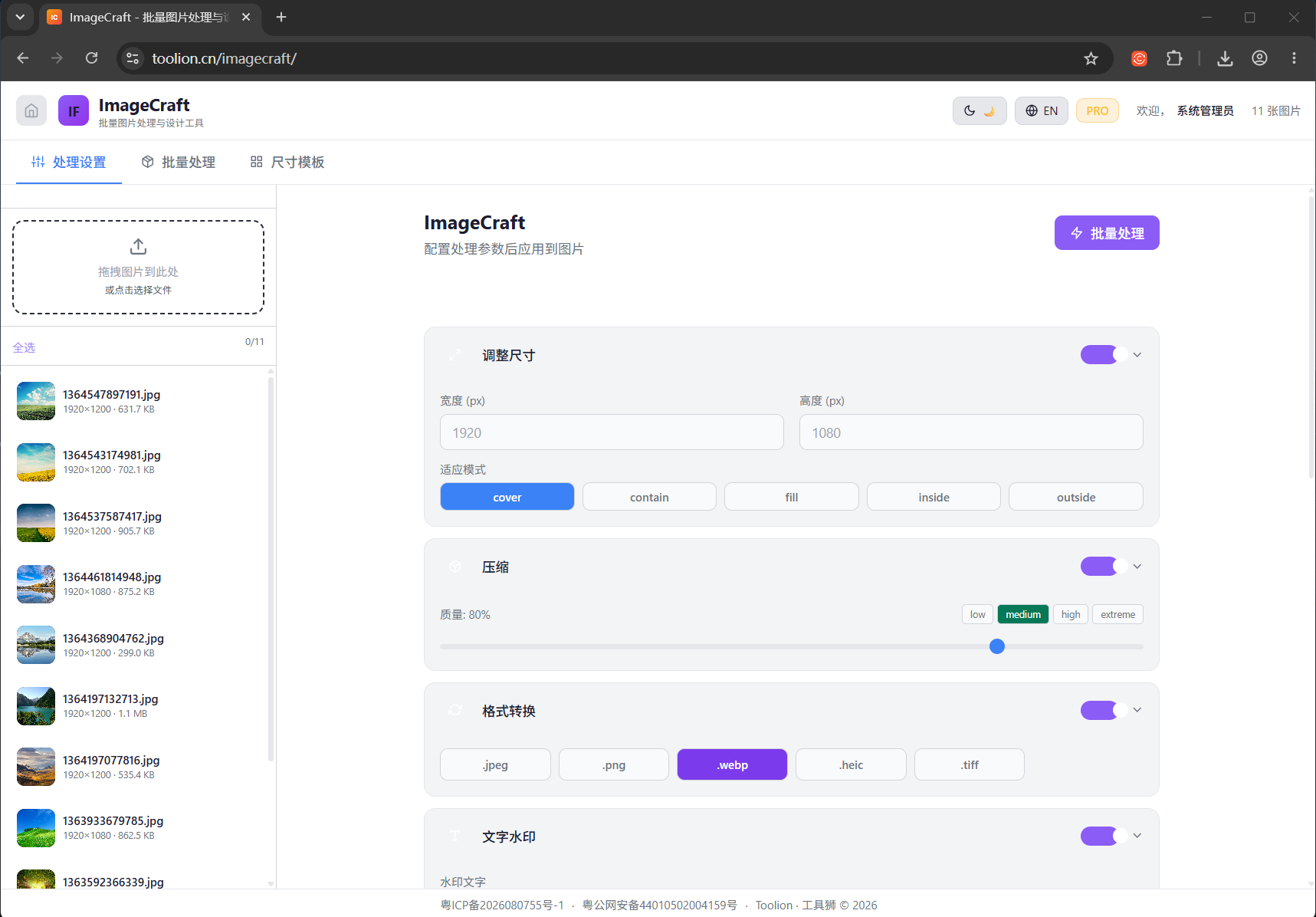Open the browser downloads icon

point(1225,58)
